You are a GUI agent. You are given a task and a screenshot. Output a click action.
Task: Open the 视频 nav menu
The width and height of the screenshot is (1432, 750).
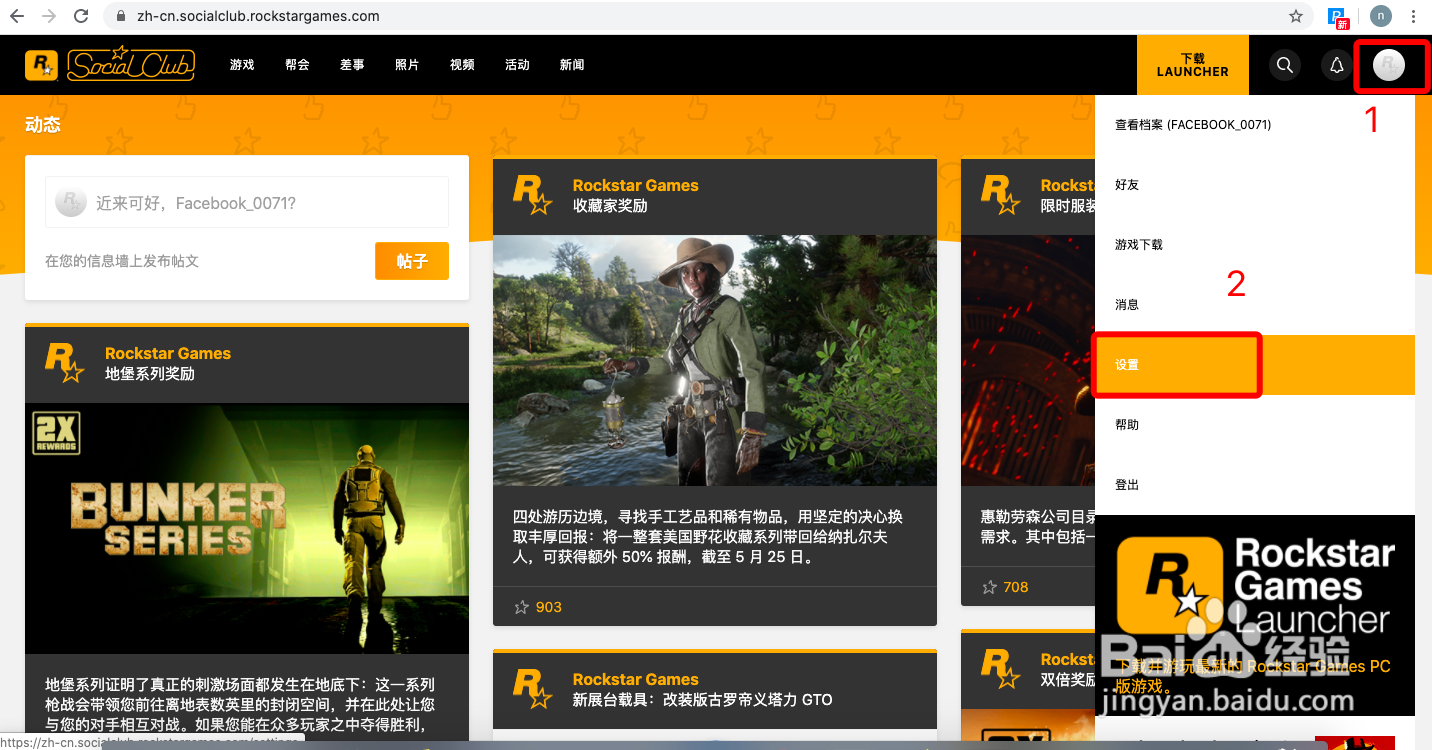pyautogui.click(x=462, y=65)
